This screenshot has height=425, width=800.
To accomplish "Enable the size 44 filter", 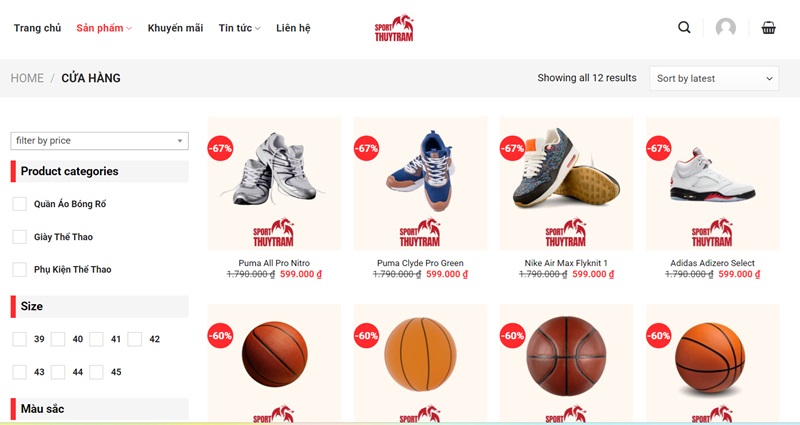I will coord(58,372).
